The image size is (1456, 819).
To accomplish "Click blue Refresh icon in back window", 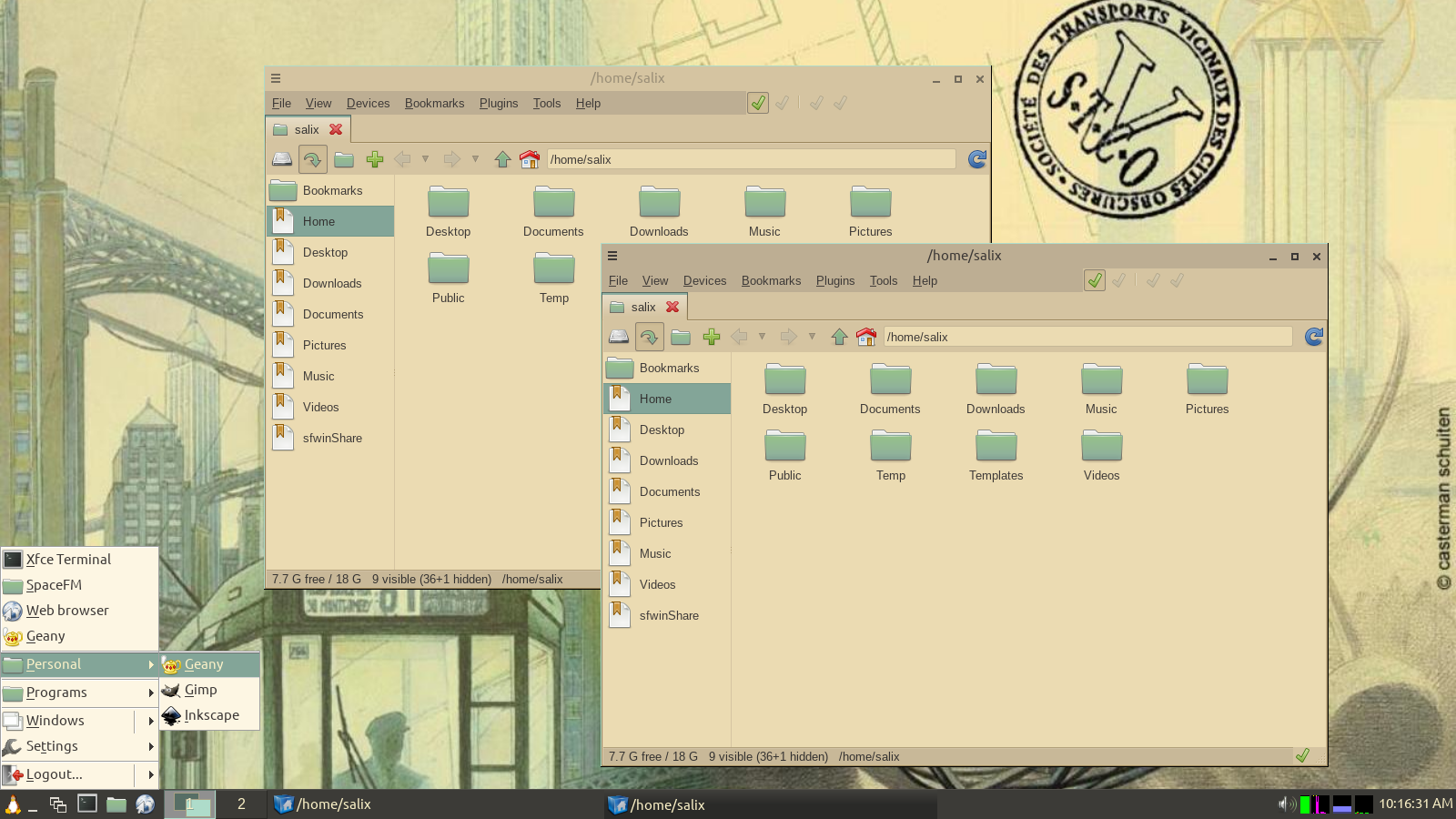I will pyautogui.click(x=976, y=159).
